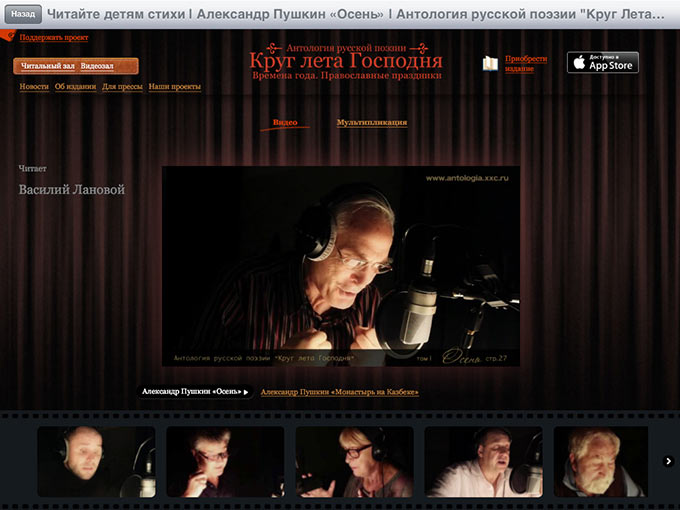Open thumbnail of white-bearded man
Viewport: 680px width, 510px height.
click(601, 461)
